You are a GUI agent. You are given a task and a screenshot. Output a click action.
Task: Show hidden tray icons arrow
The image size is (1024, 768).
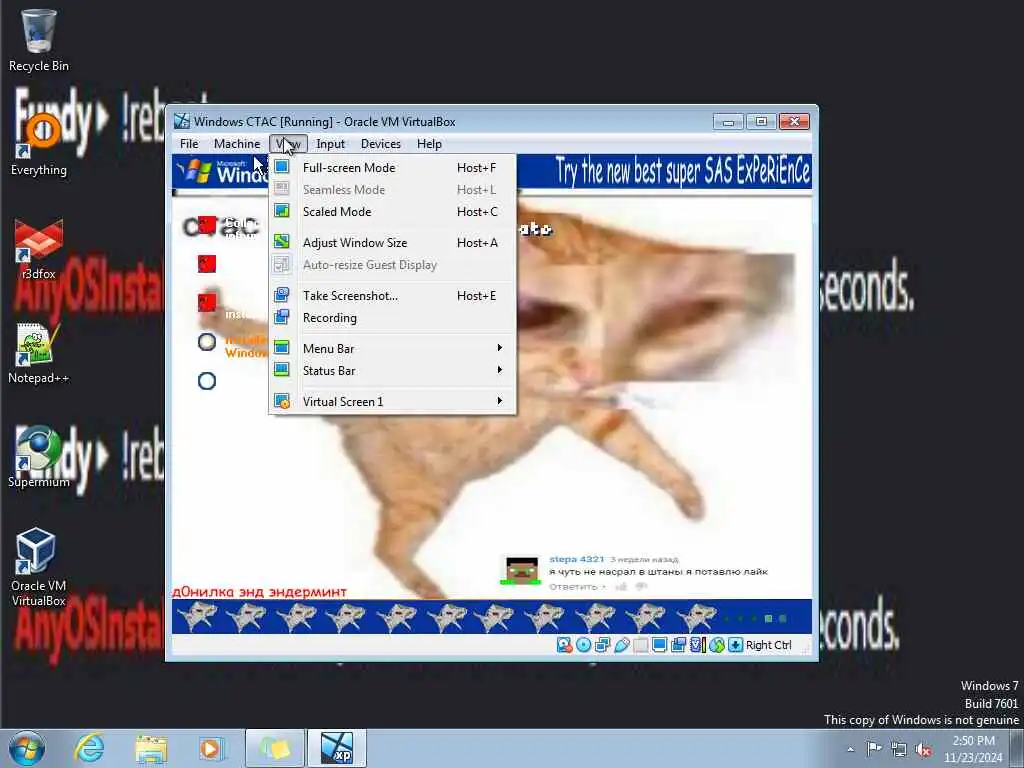pyautogui.click(x=850, y=749)
